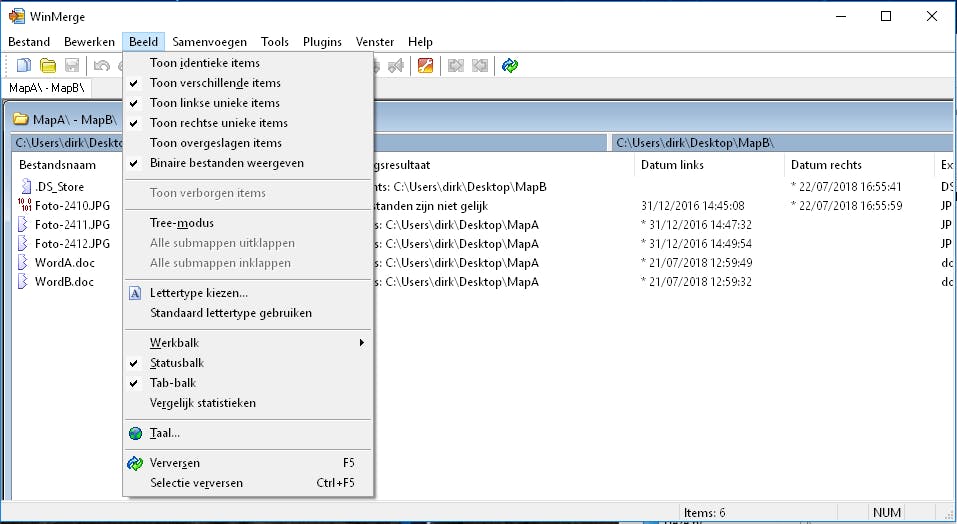Select the MapA\ - MapB\ tab
The image size is (957, 524).
click(47, 88)
